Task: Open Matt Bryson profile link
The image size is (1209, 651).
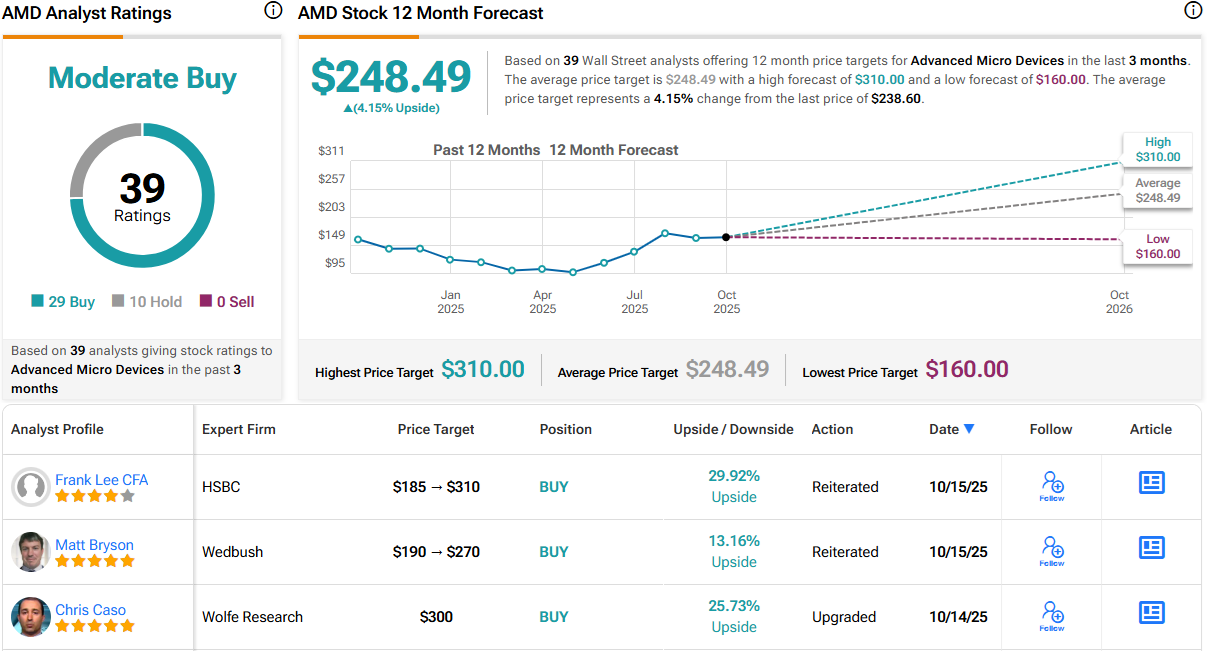Action: pyautogui.click(x=94, y=545)
